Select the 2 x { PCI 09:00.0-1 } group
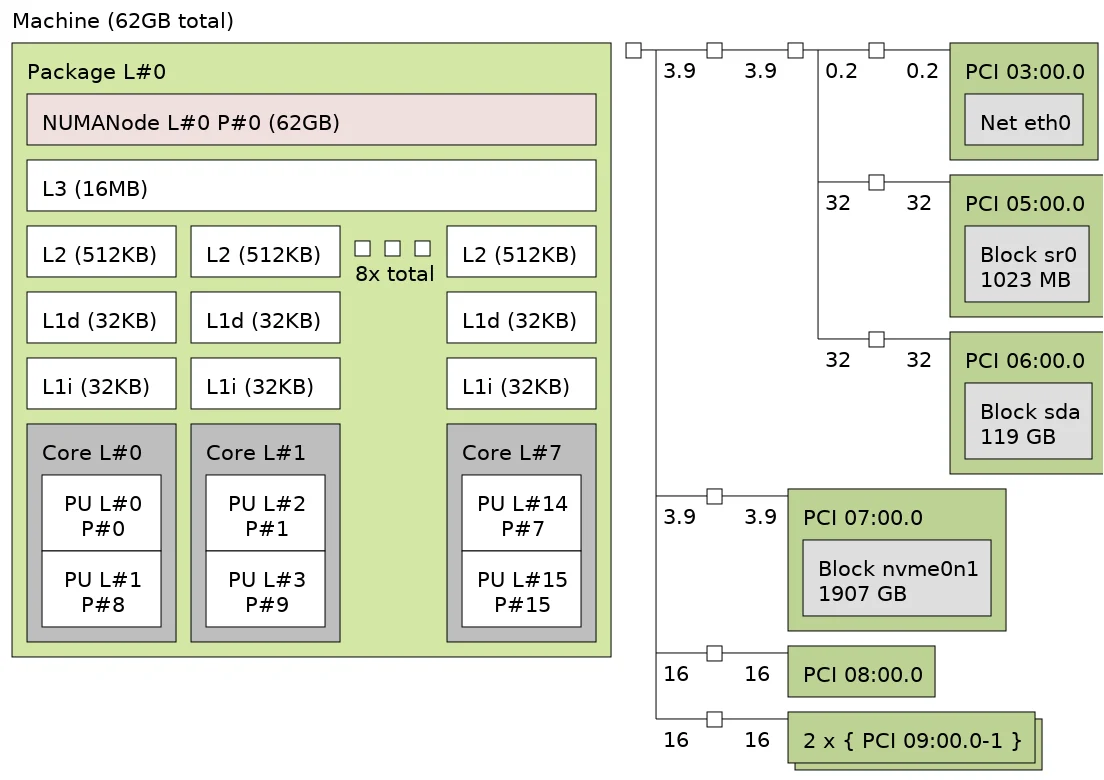Screen dimensions: 1104x780 [911, 739]
